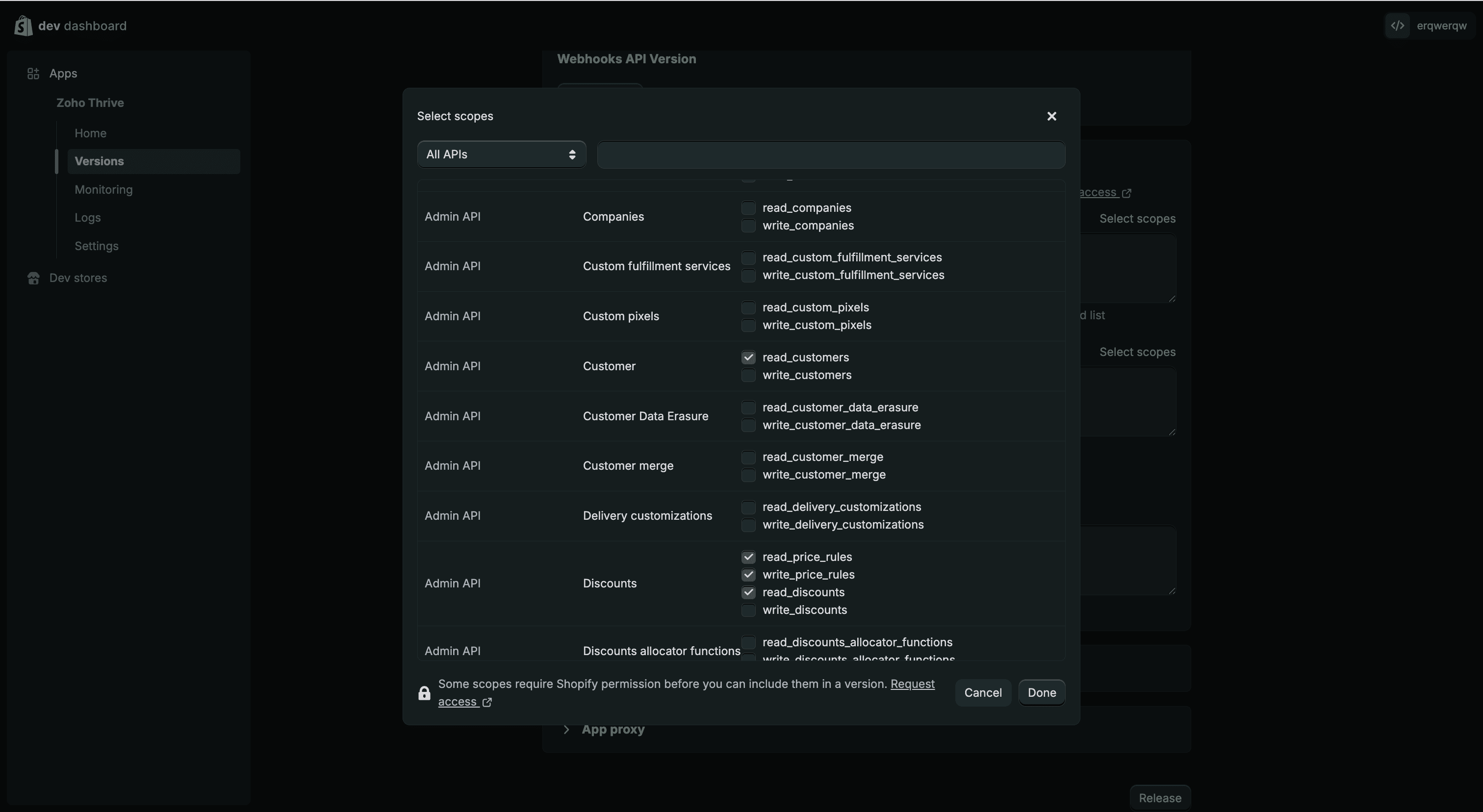The width and height of the screenshot is (1483, 812).
Task: Open the All APIs filter dropdown
Action: [x=501, y=154]
